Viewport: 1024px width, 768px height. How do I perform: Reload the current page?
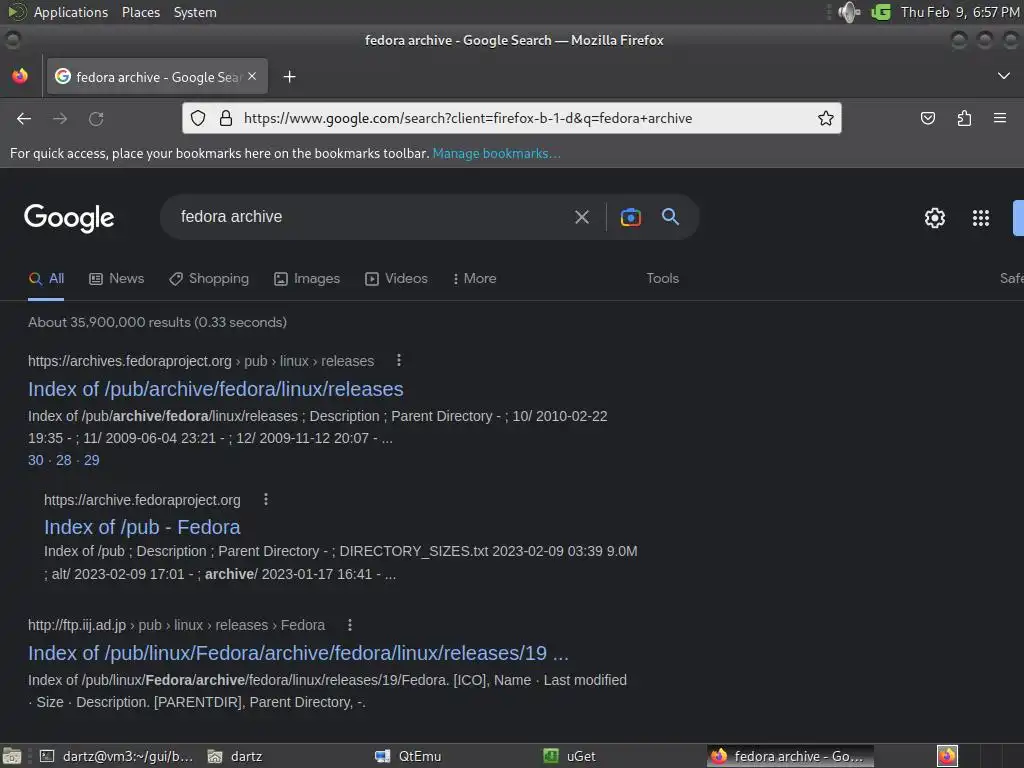[96, 118]
